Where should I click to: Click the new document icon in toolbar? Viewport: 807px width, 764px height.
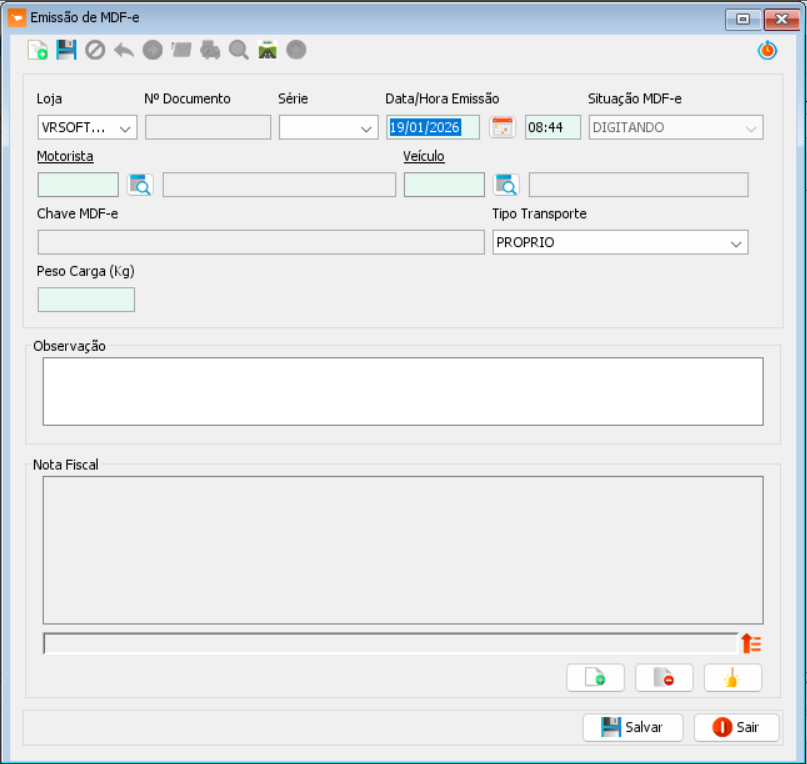[x=38, y=50]
